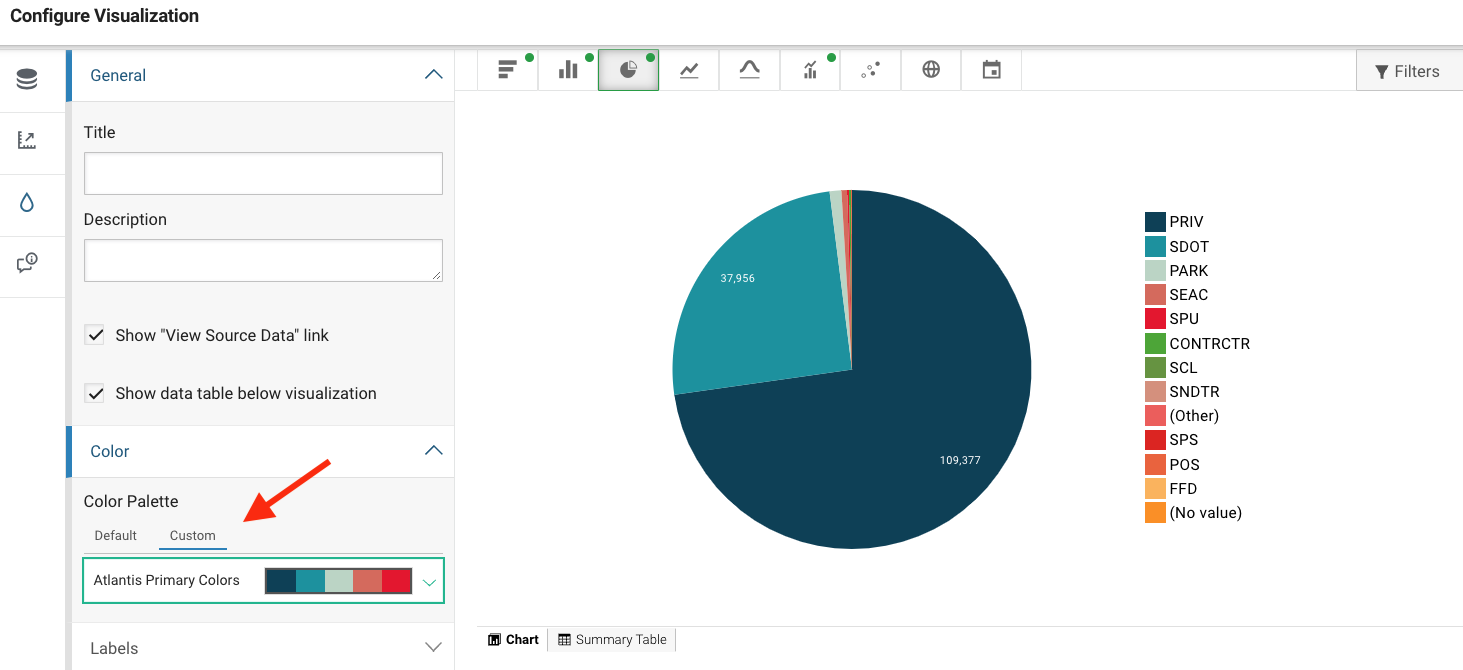Open the data source sidebar icon
The height and width of the screenshot is (670, 1463).
click(27, 80)
